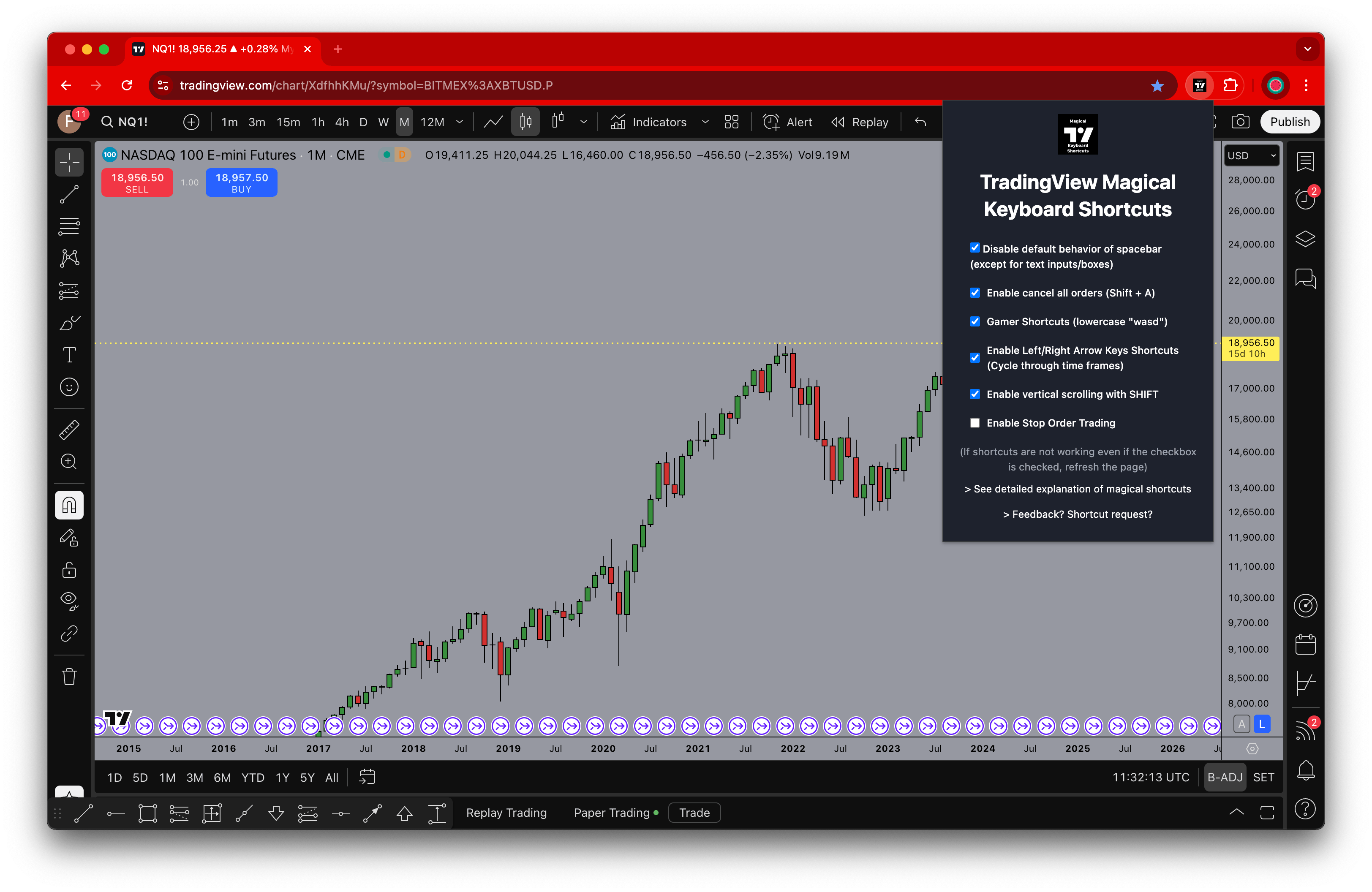This screenshot has height=892, width=1372.
Task: Toggle the SET settlement button
Action: click(x=1263, y=777)
